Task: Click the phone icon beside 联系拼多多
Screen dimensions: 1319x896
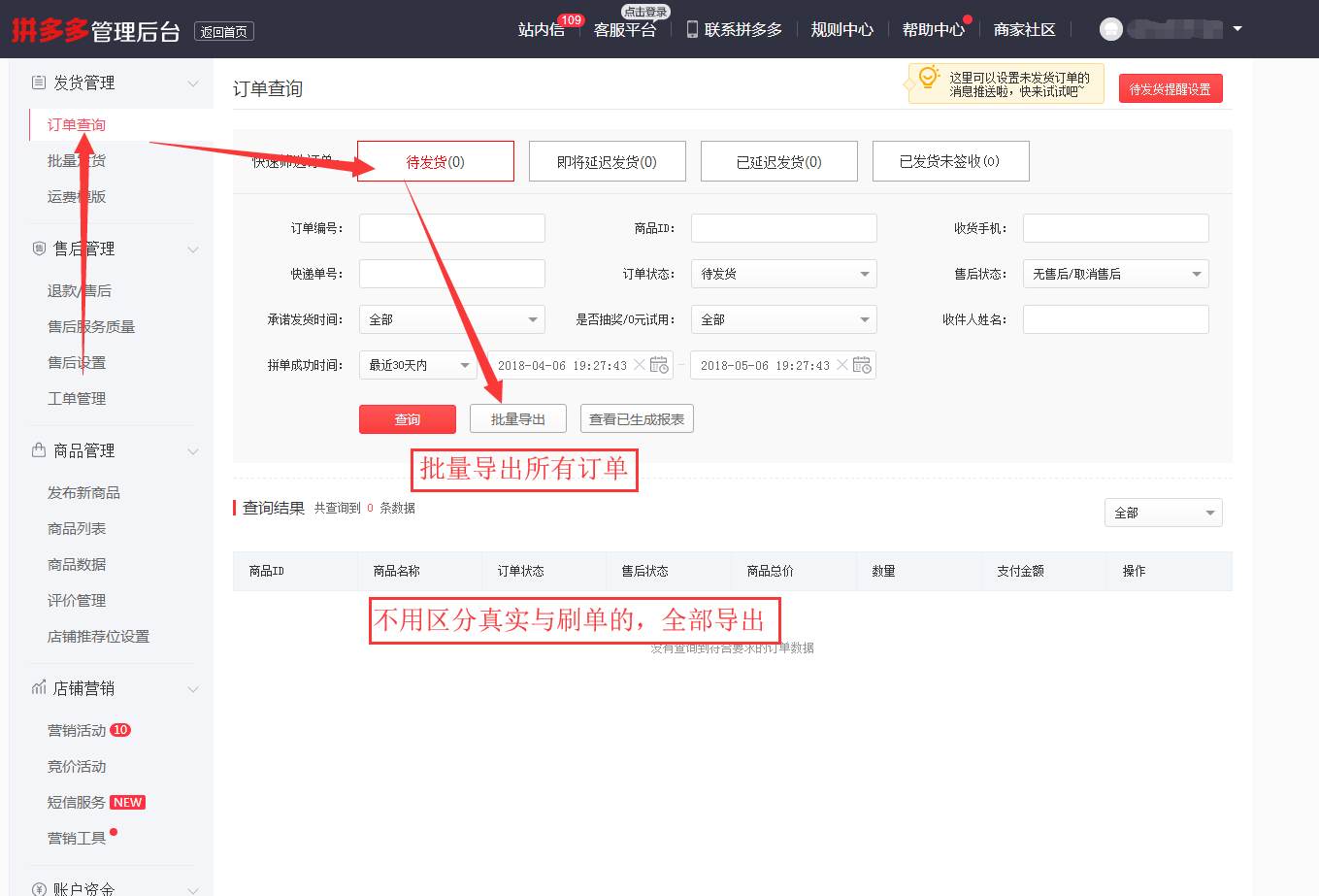Action: pyautogui.click(x=692, y=29)
